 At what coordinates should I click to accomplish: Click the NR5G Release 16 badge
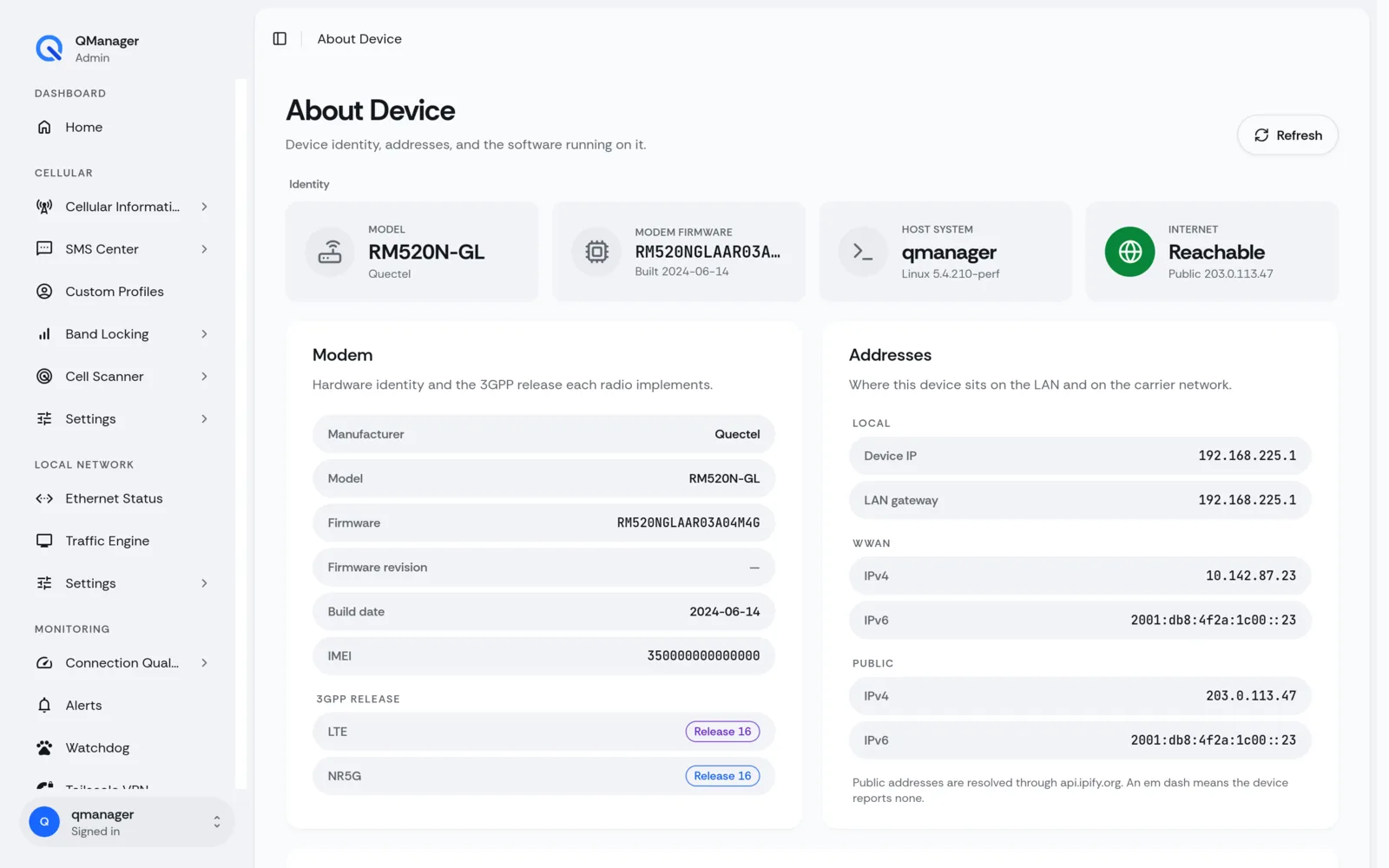pos(722,776)
